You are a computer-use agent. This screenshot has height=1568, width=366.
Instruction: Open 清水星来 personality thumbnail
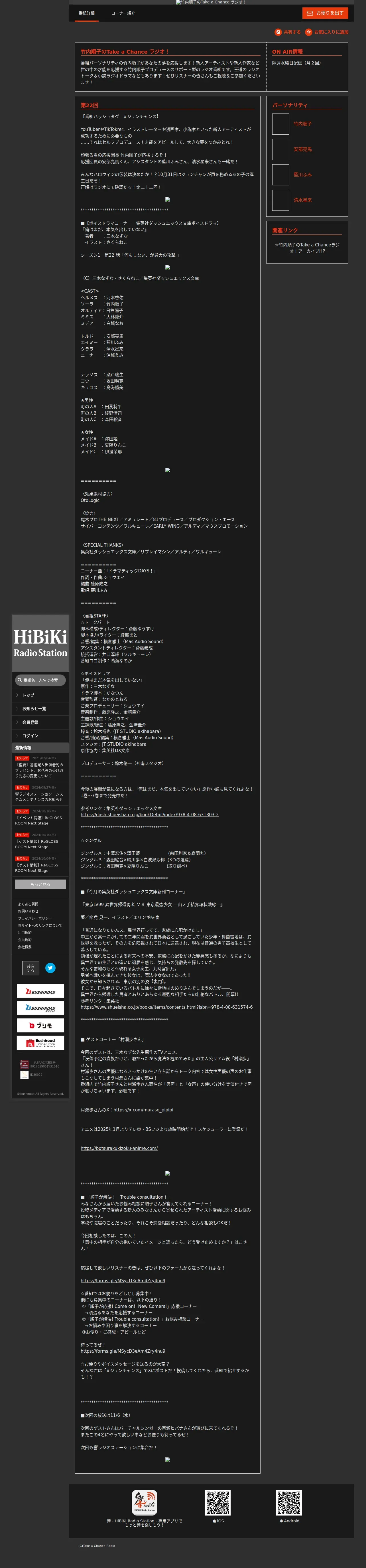coord(280,200)
